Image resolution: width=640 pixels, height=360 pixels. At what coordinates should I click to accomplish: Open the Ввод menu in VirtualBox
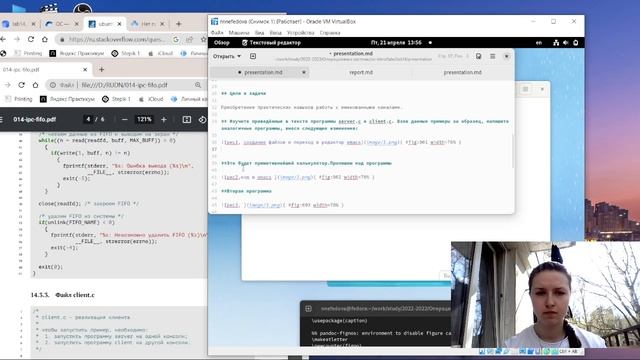(276, 33)
